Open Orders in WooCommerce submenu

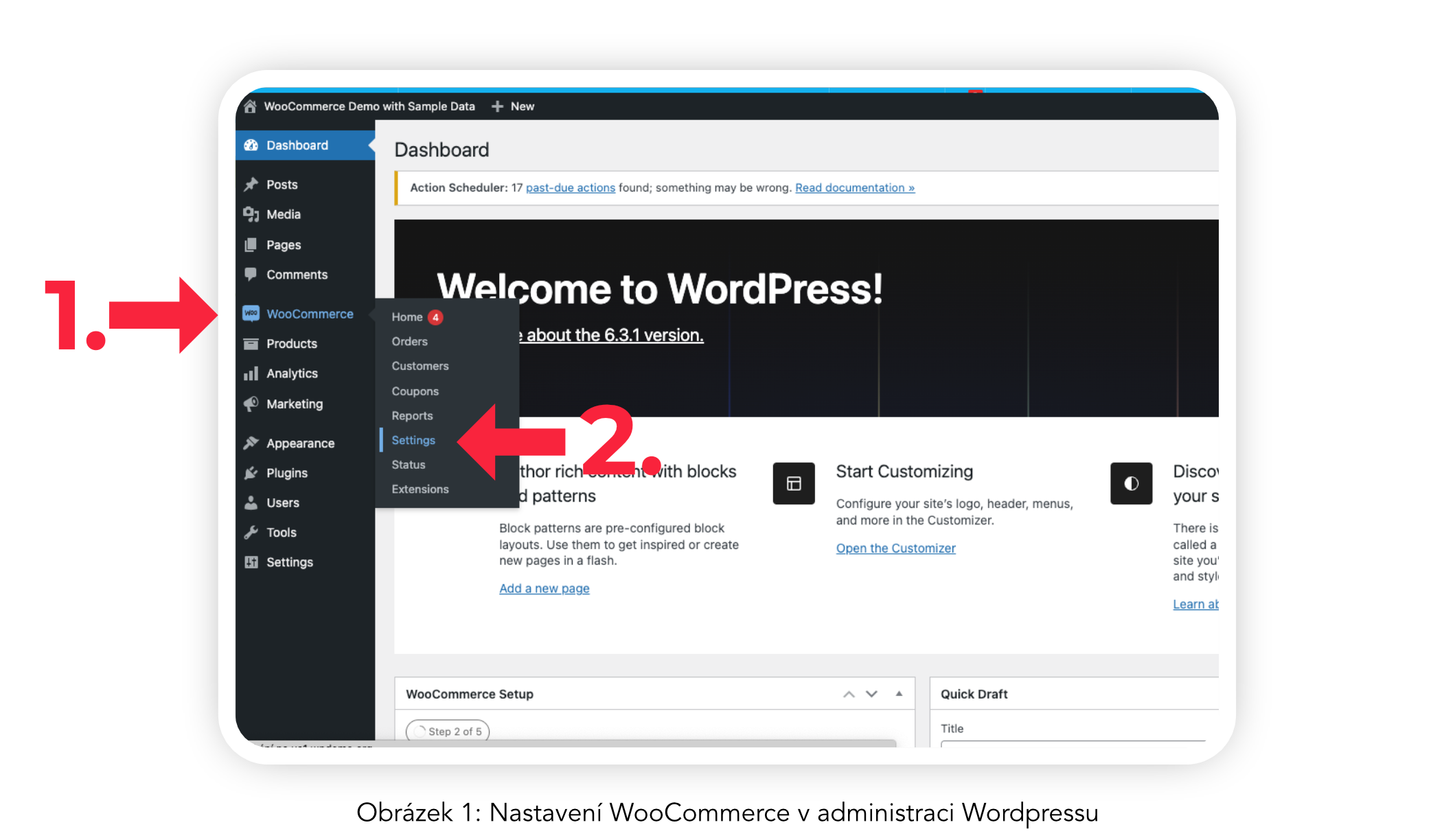pos(409,341)
